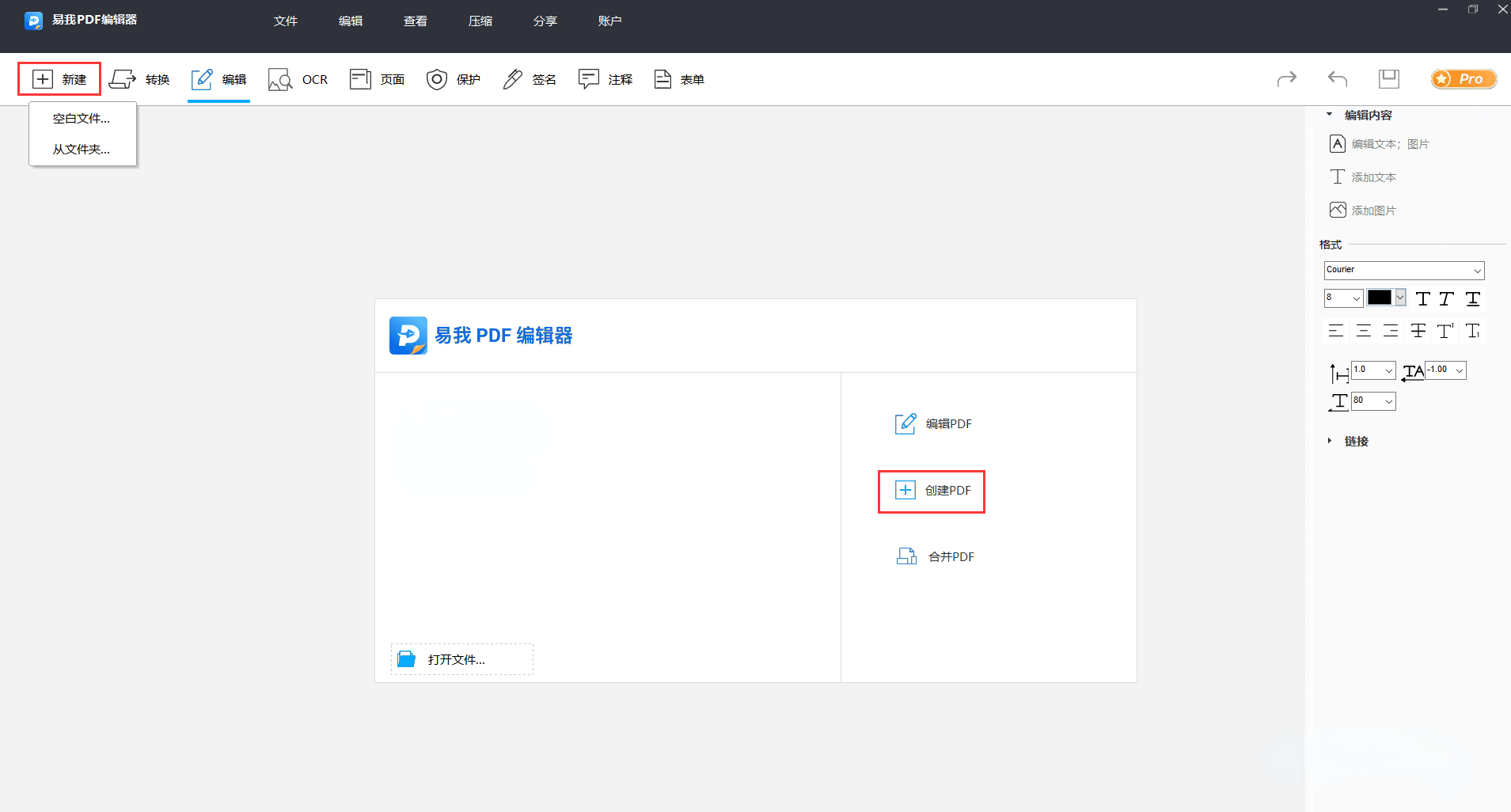
Task: Open the OCR tool
Action: pyautogui.click(x=298, y=79)
